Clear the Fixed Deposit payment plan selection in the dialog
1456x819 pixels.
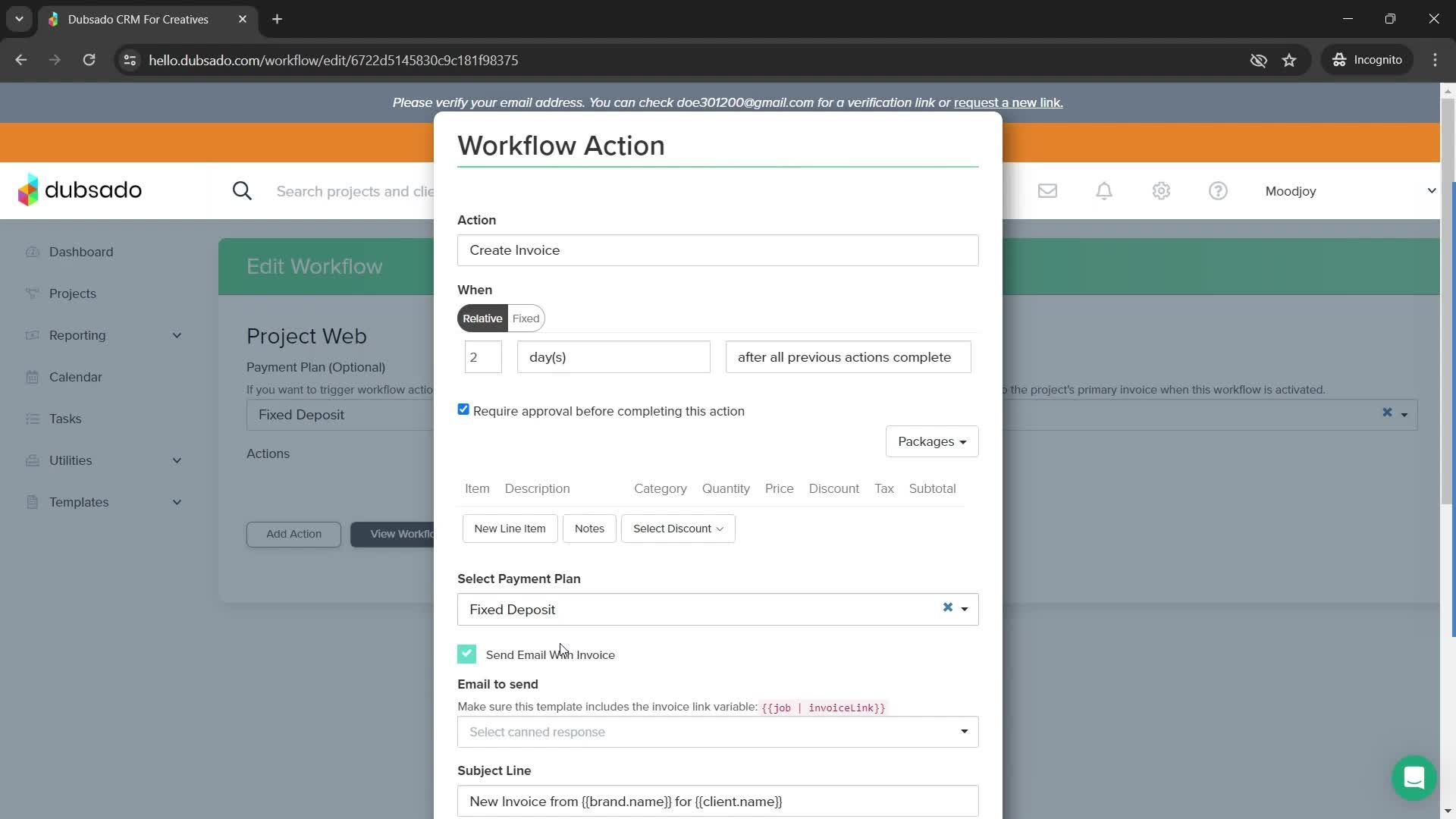tap(947, 607)
